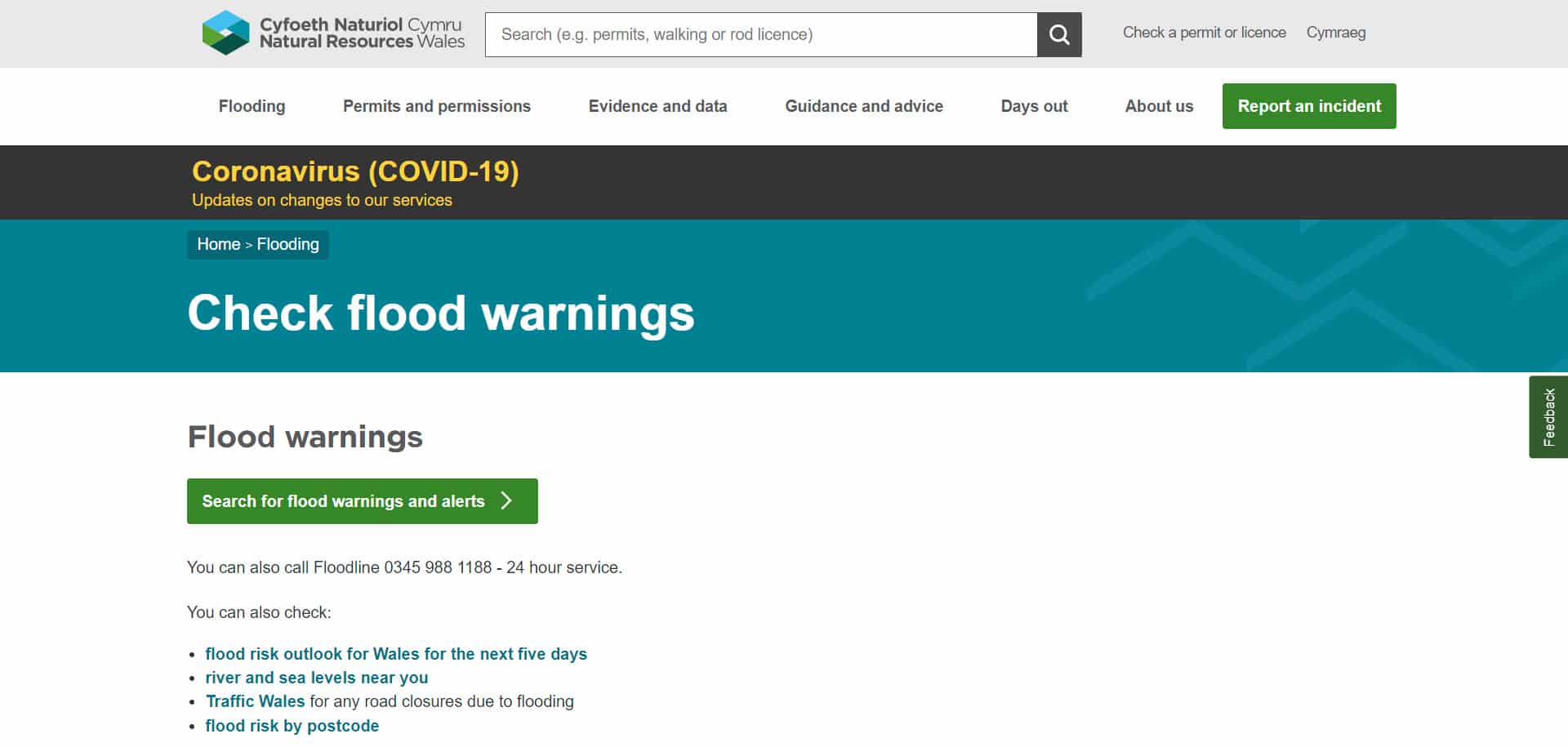Screen dimensions: 1568x747
Task: Go to Home in breadcrumb
Action: pyautogui.click(x=218, y=244)
